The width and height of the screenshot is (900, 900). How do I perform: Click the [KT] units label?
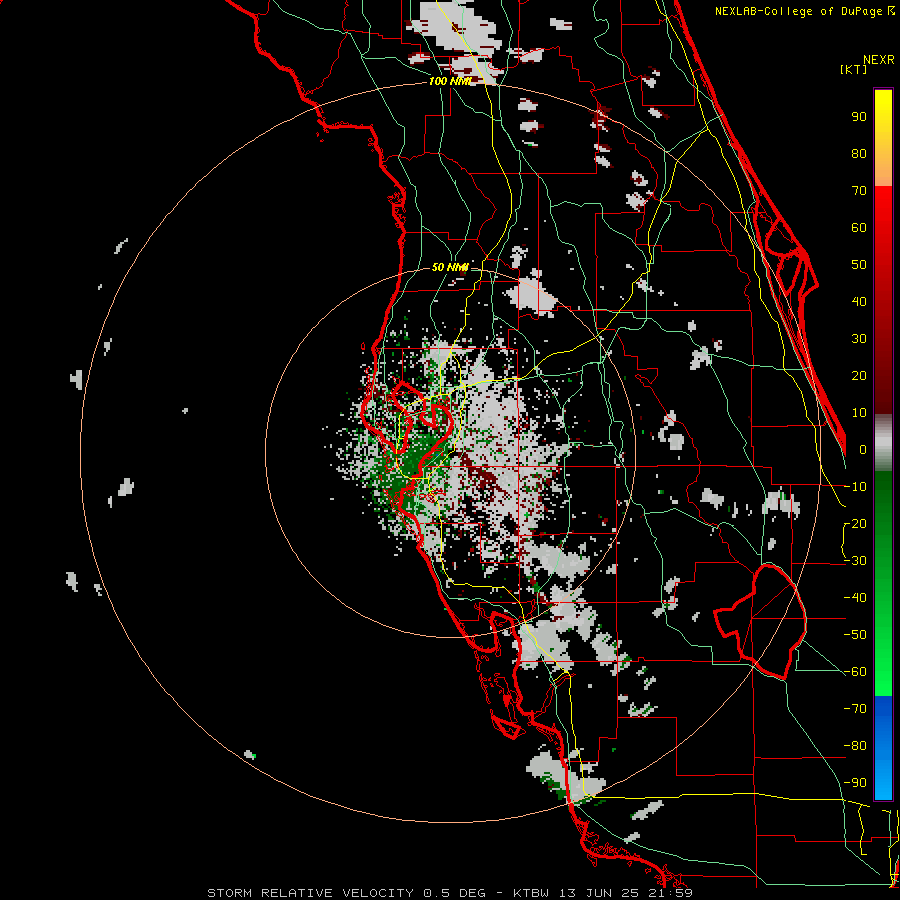pyautogui.click(x=854, y=69)
